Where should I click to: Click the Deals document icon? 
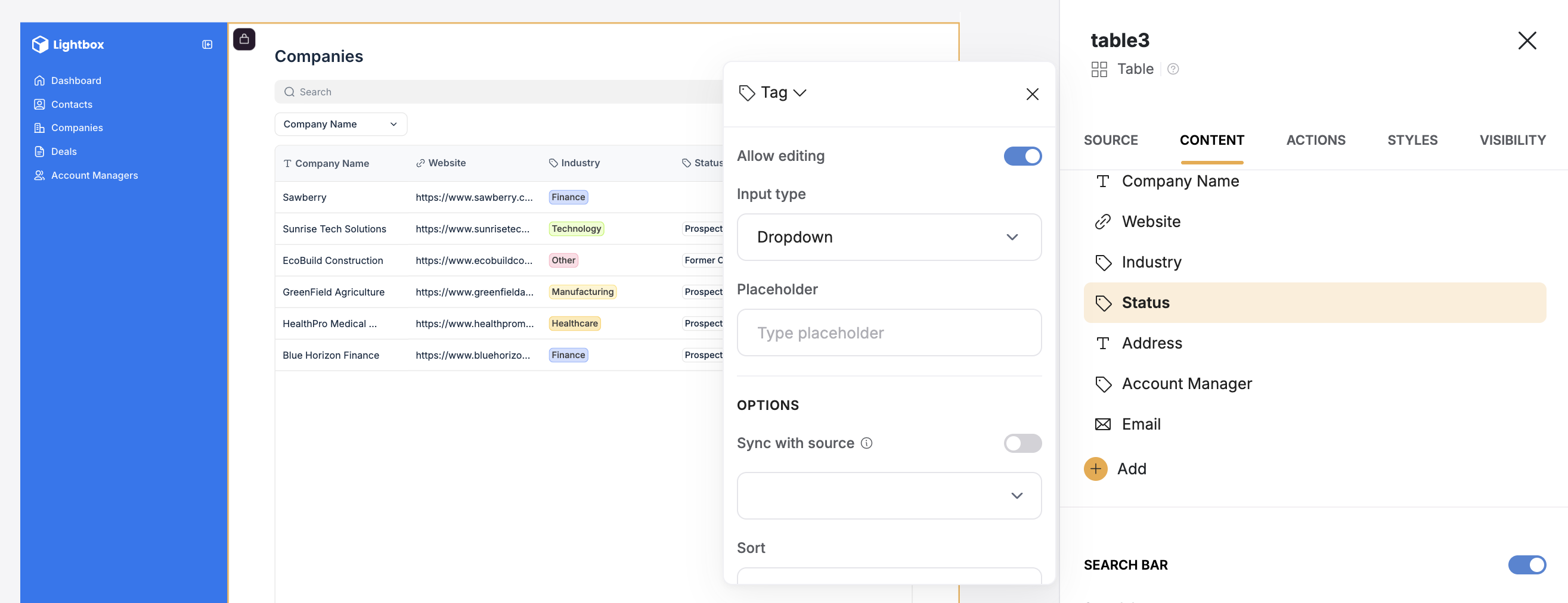tap(39, 151)
